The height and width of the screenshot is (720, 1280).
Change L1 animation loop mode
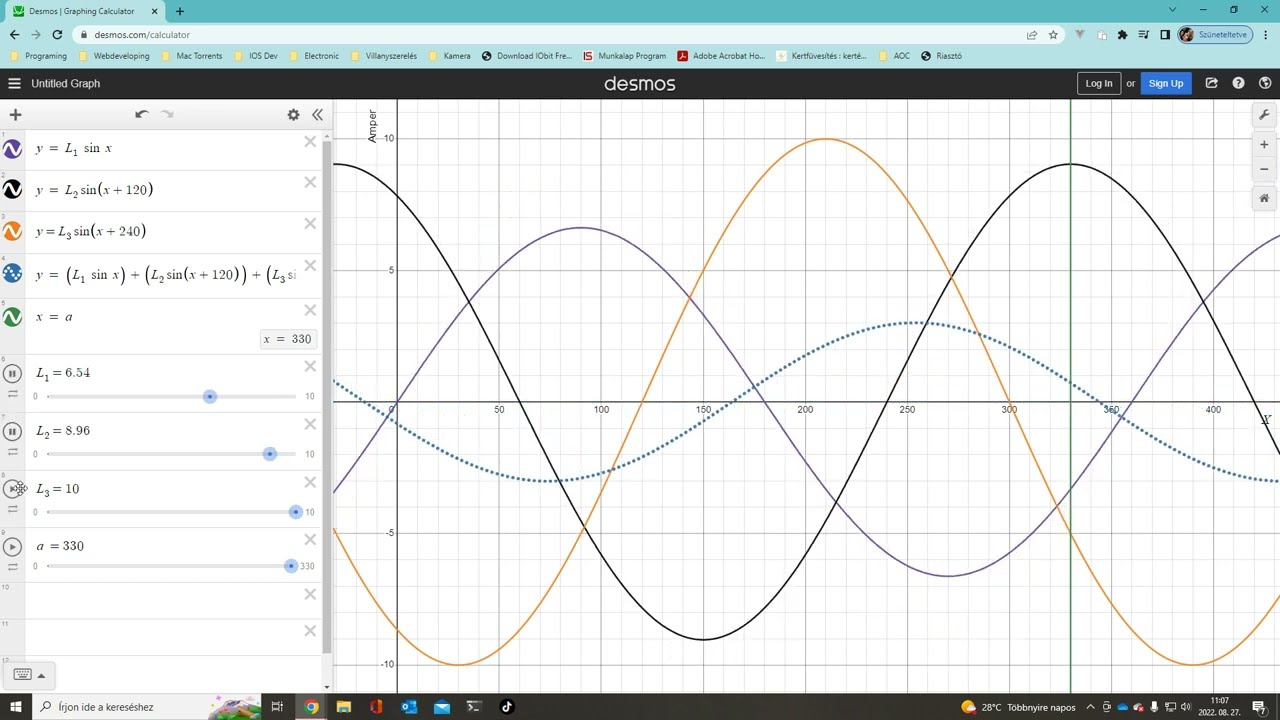click(13, 394)
